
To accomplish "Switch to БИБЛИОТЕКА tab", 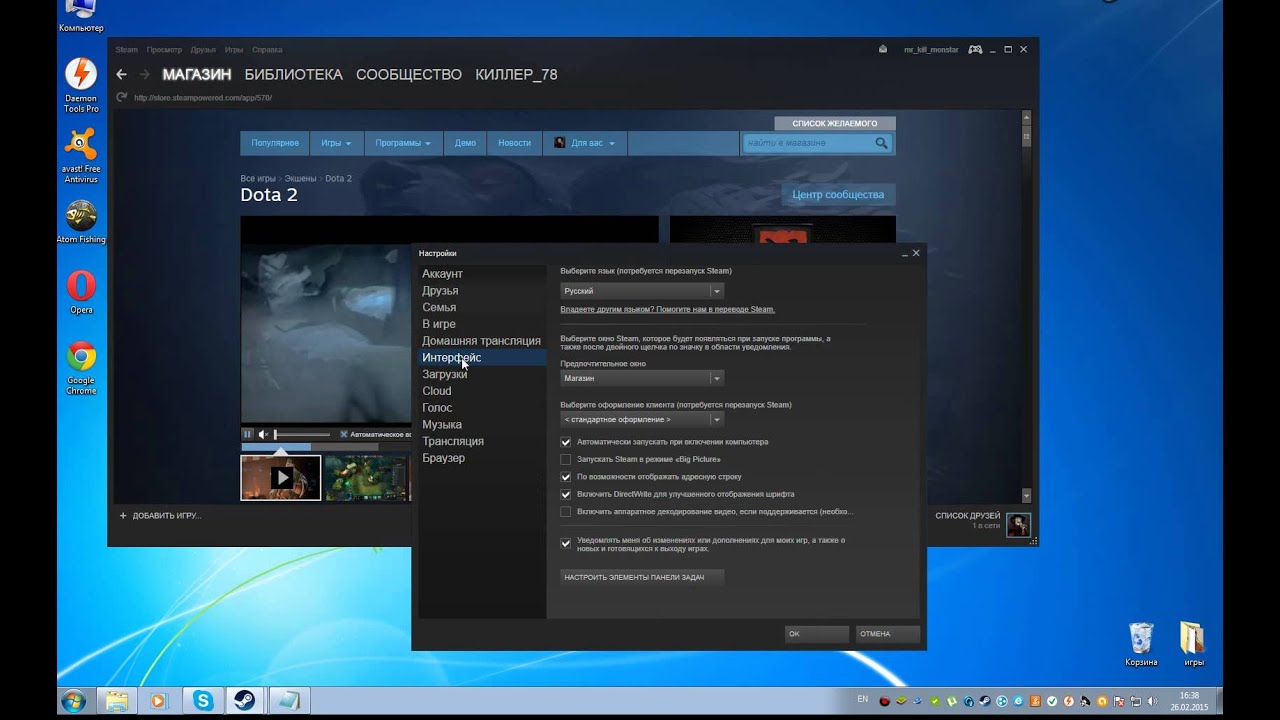I will tap(293, 74).
